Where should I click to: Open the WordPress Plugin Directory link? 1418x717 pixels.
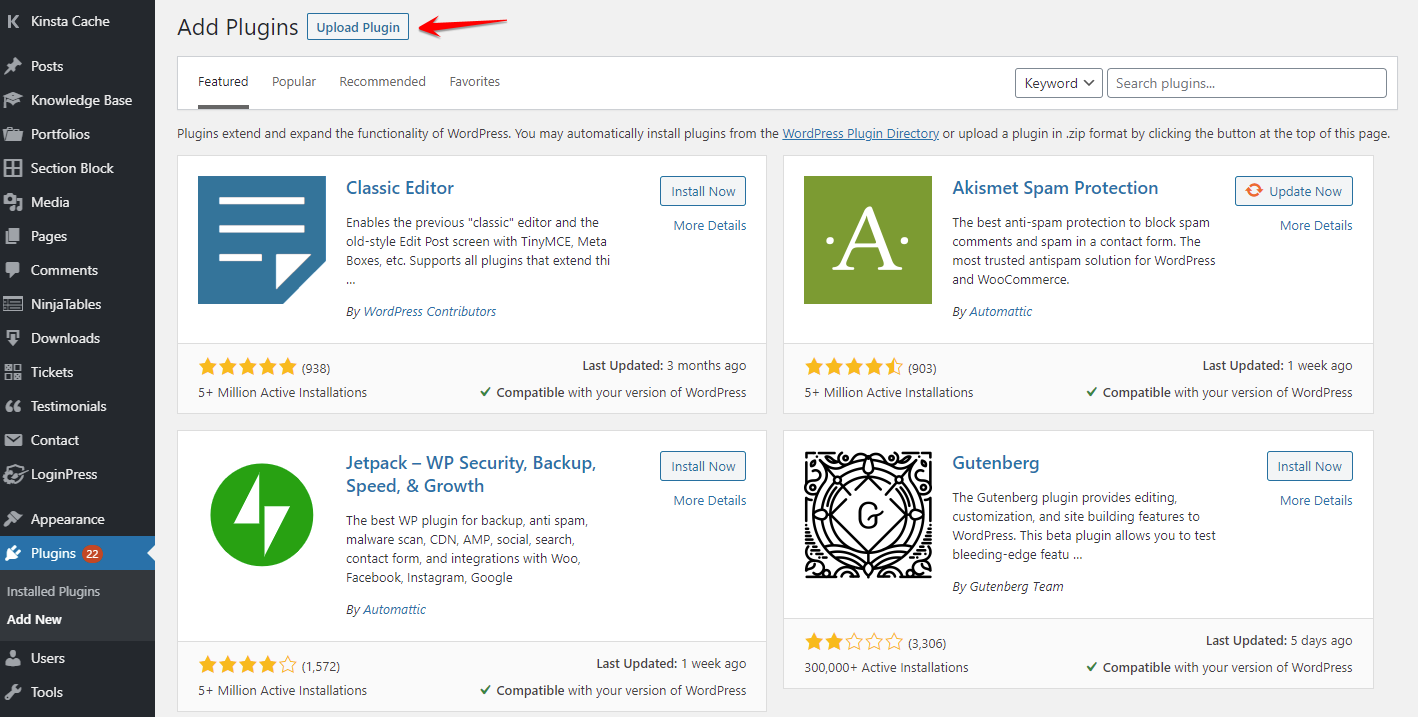[861, 133]
